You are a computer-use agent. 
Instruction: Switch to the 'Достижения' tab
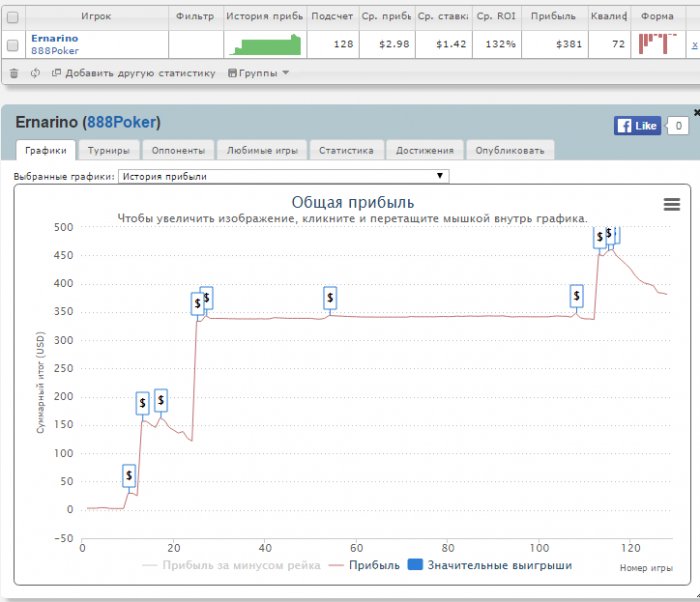coord(425,150)
